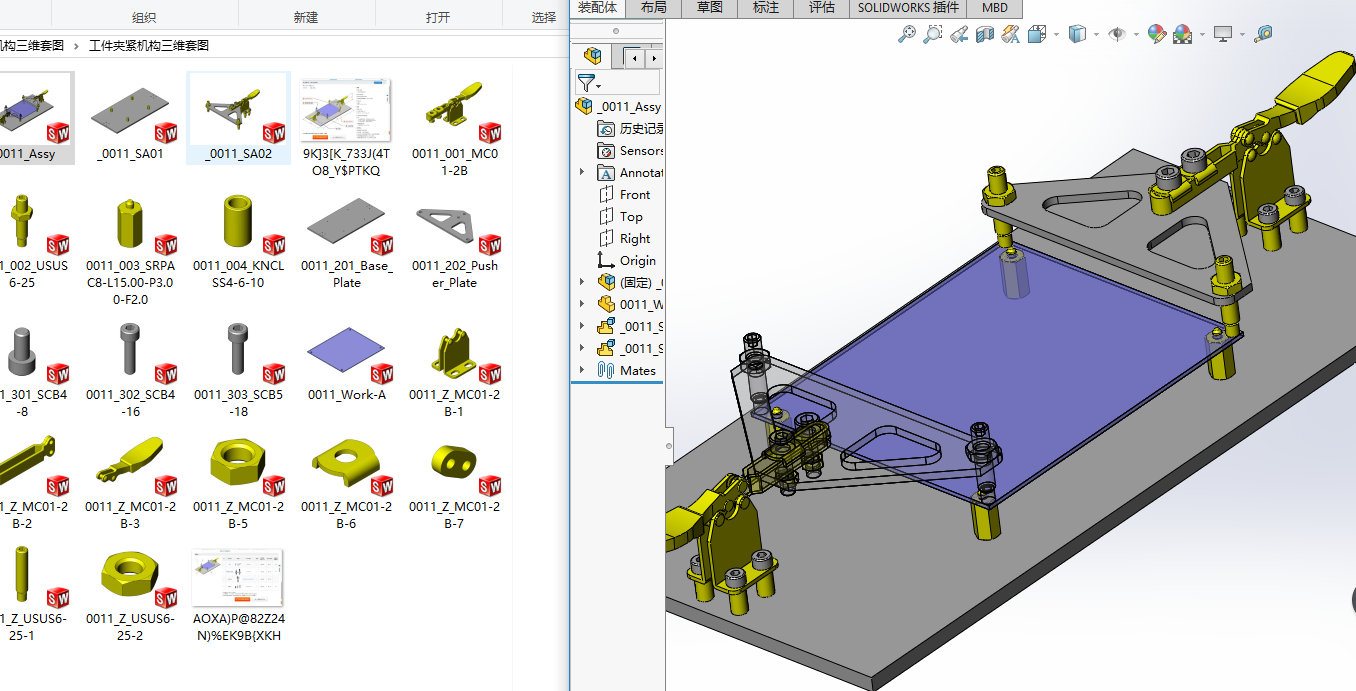
Task: Toggle the Section View tool
Action: click(x=985, y=34)
